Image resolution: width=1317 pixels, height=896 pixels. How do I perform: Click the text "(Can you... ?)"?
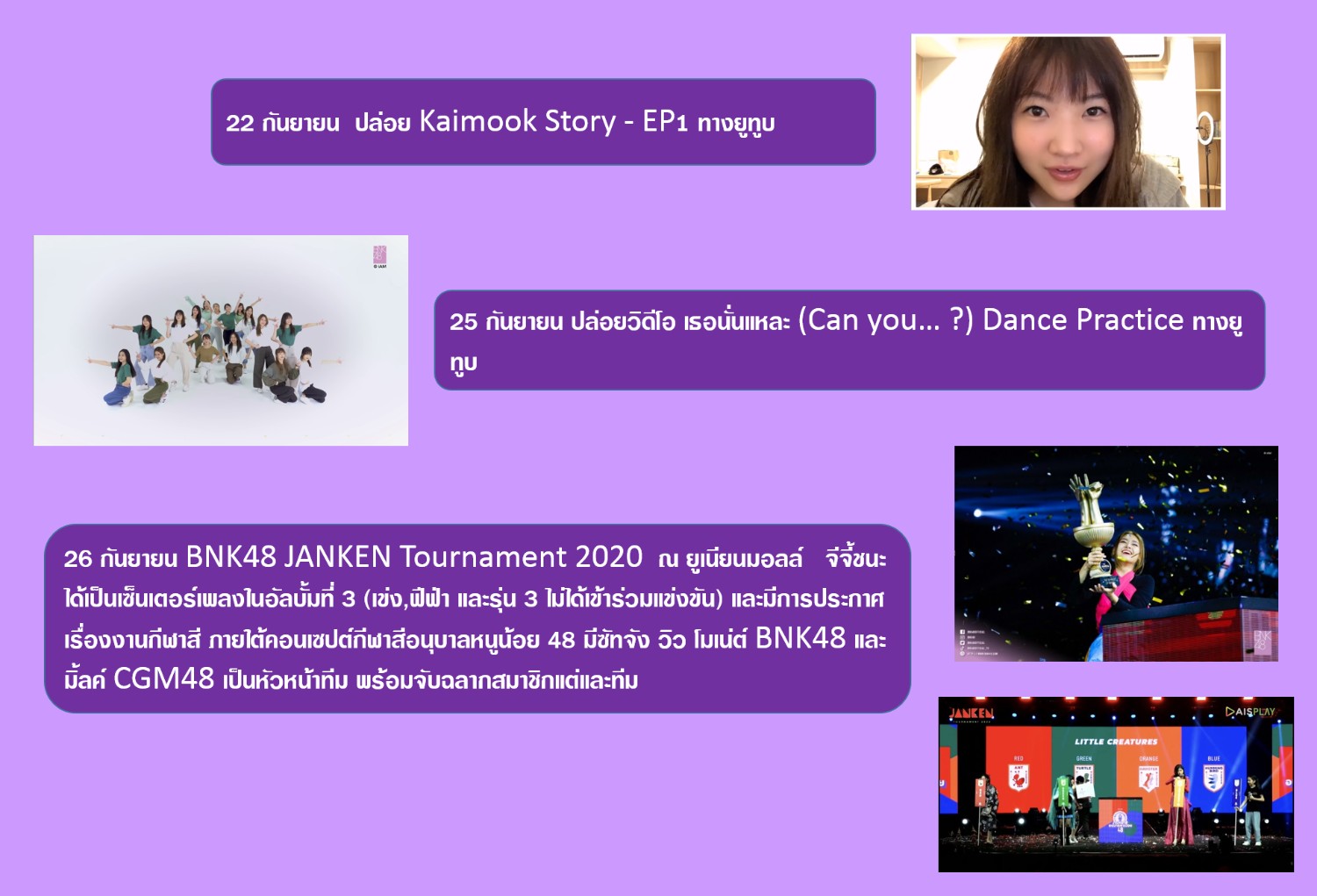885,320
